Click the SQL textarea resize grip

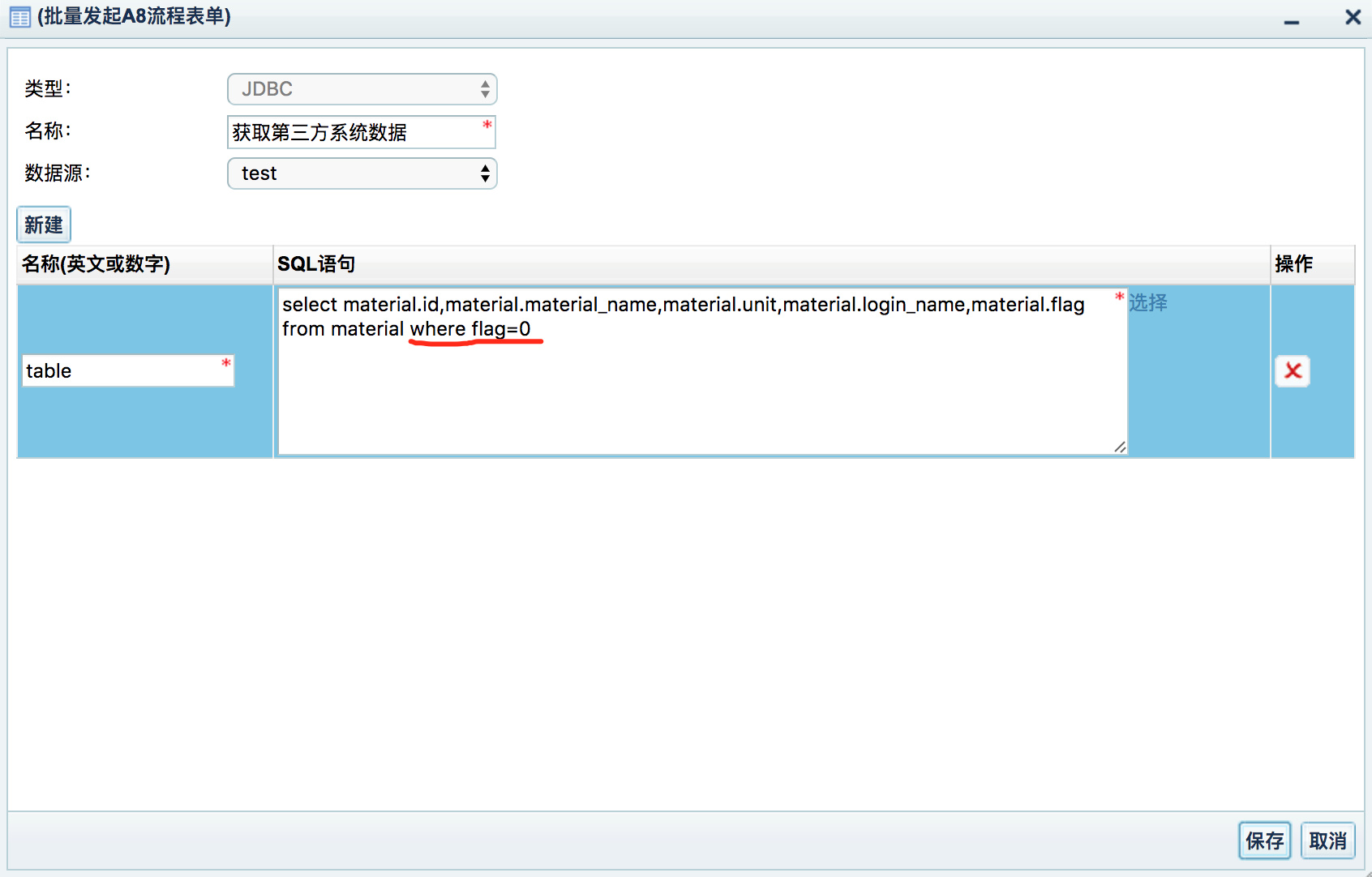point(1120,447)
